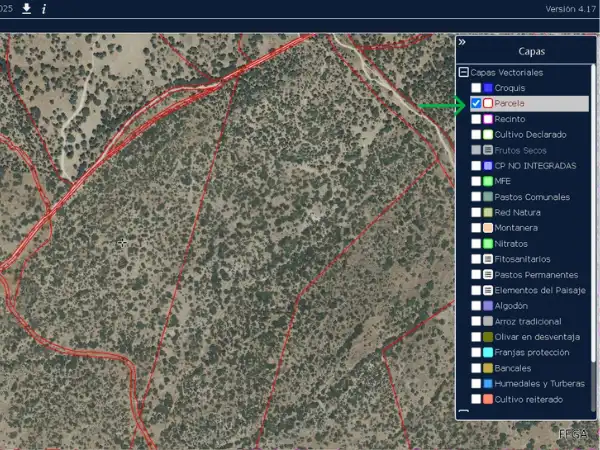Click the red Parcela outline symbol icon
This screenshot has width=600, height=450.
click(x=488, y=103)
